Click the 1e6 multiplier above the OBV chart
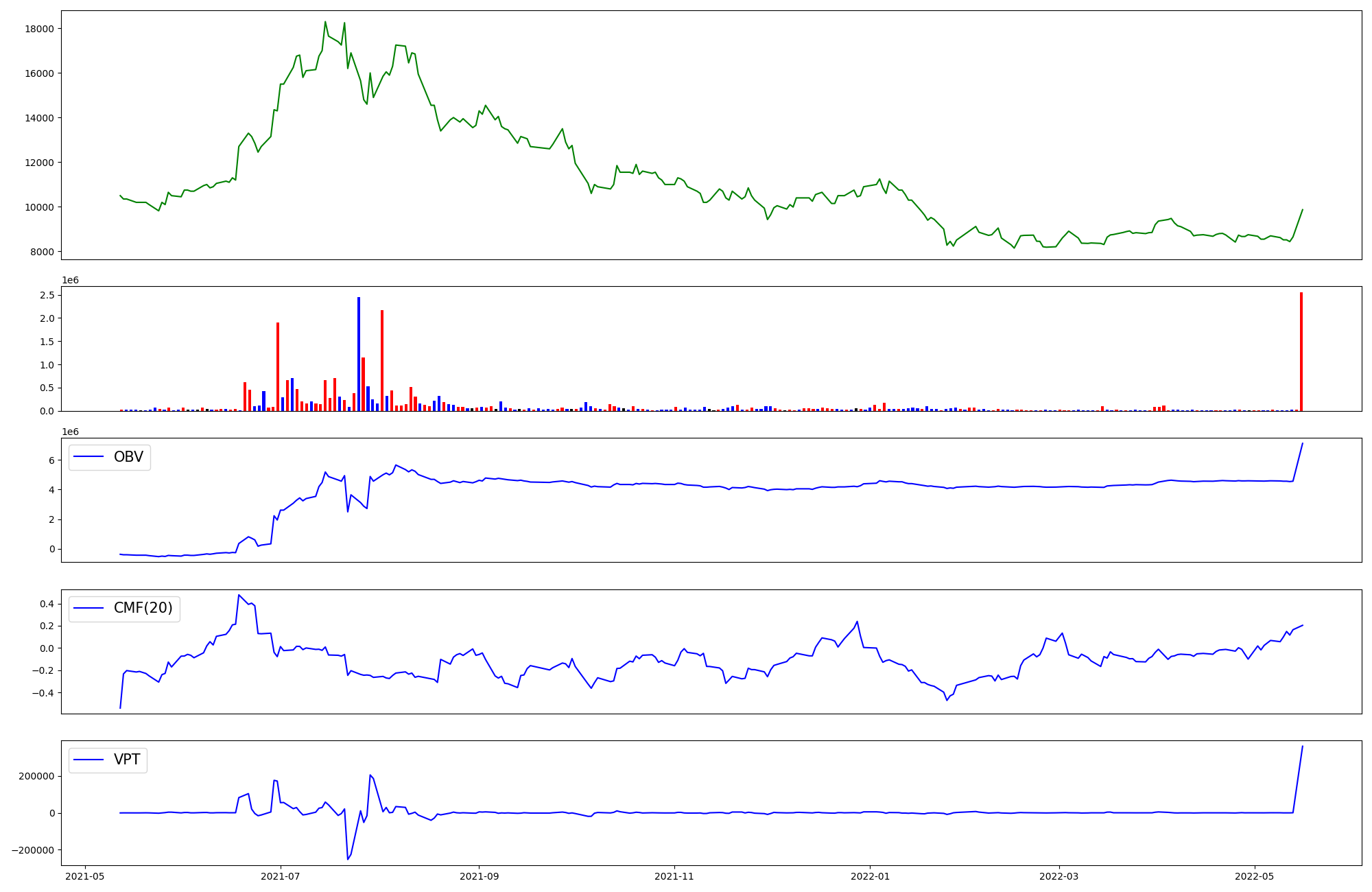 tap(70, 432)
